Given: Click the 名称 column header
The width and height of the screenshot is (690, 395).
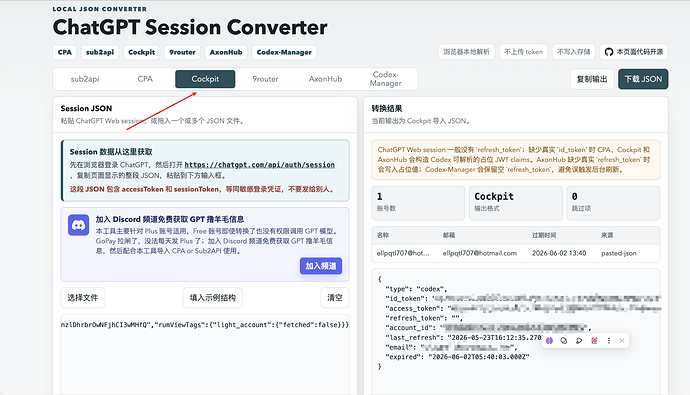Looking at the screenshot, I should pyautogui.click(x=383, y=235).
